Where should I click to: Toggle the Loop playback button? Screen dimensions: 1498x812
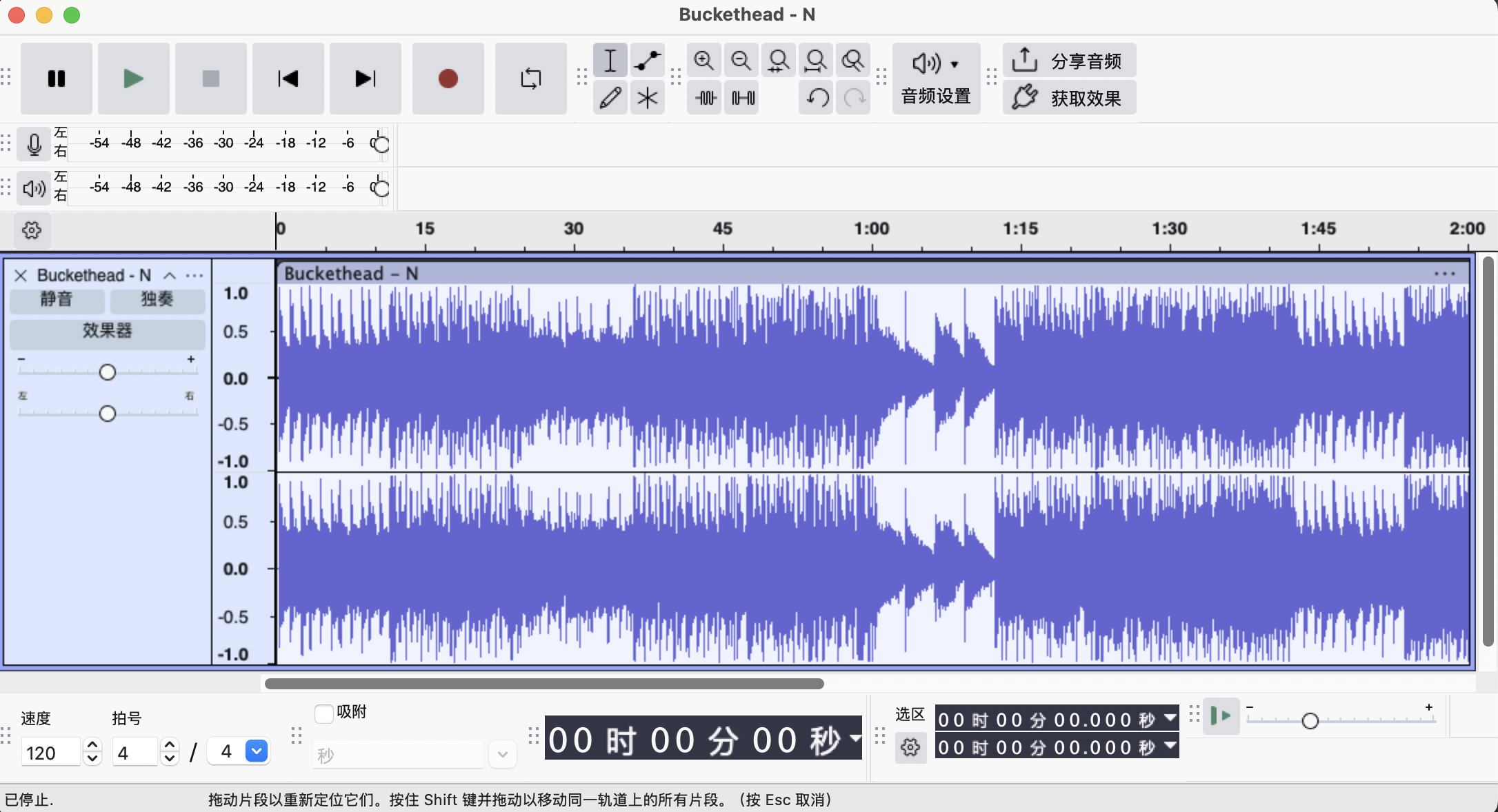(x=530, y=79)
